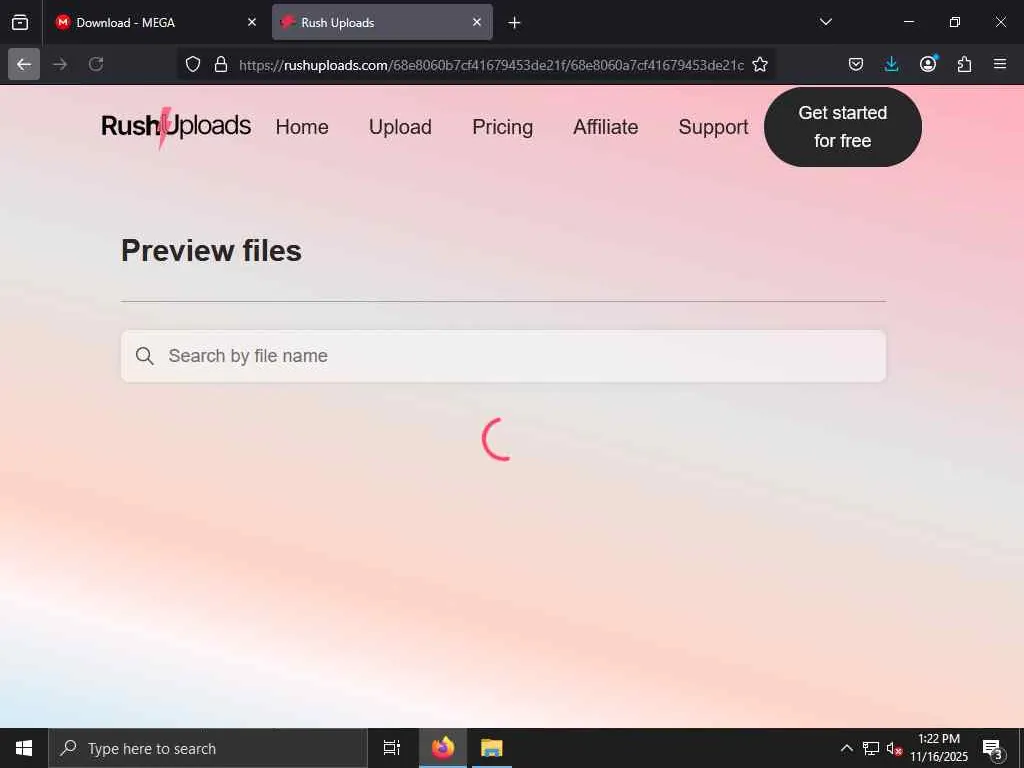Minimize the Firefox window
The height and width of the screenshot is (768, 1024).
[909, 22]
